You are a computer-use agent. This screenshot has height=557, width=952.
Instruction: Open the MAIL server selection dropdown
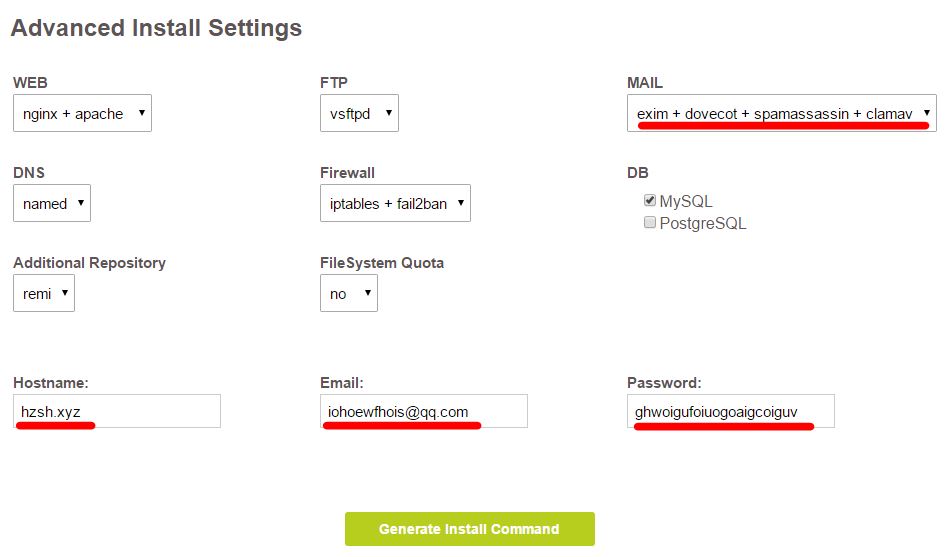(x=781, y=114)
